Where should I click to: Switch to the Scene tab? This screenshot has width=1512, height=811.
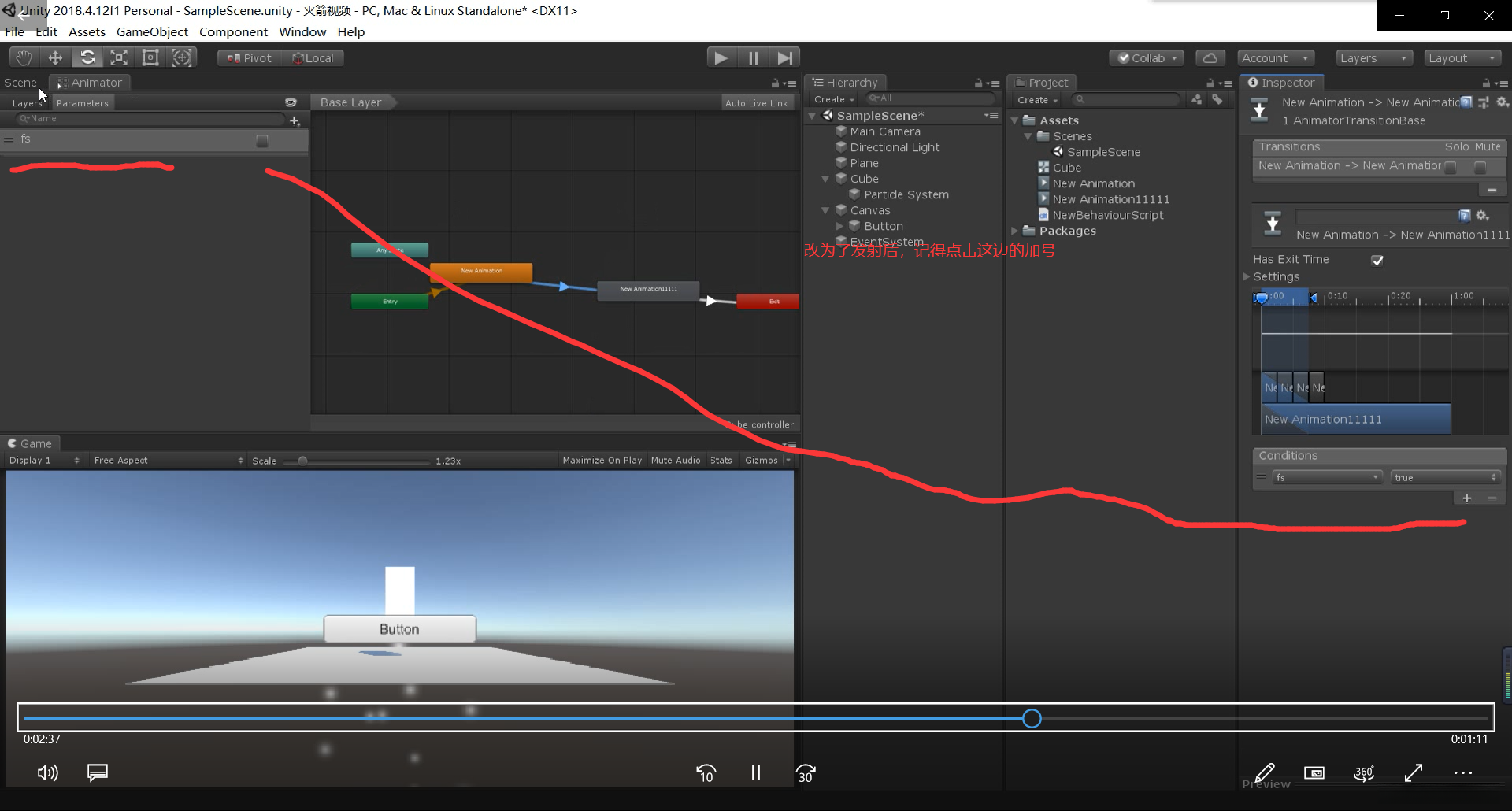coord(20,83)
